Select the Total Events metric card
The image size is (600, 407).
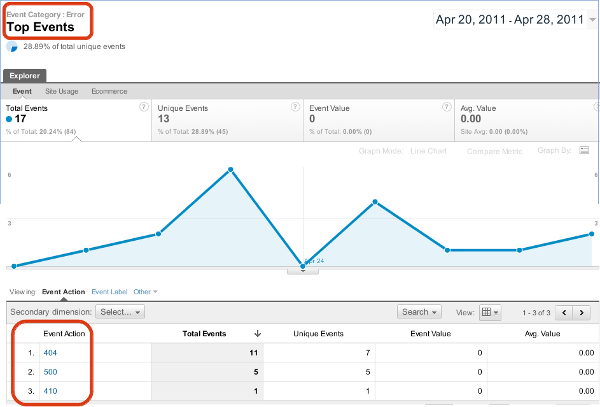[x=76, y=120]
